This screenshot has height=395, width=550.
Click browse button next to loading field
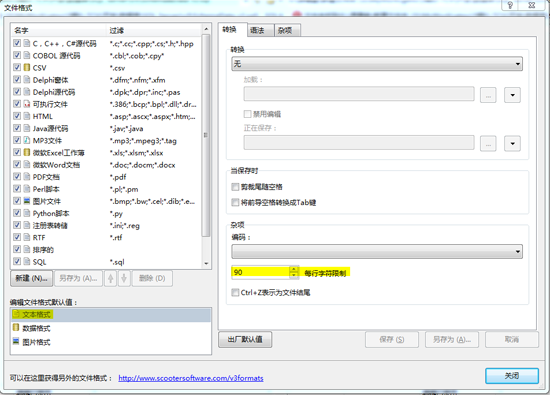click(488, 95)
